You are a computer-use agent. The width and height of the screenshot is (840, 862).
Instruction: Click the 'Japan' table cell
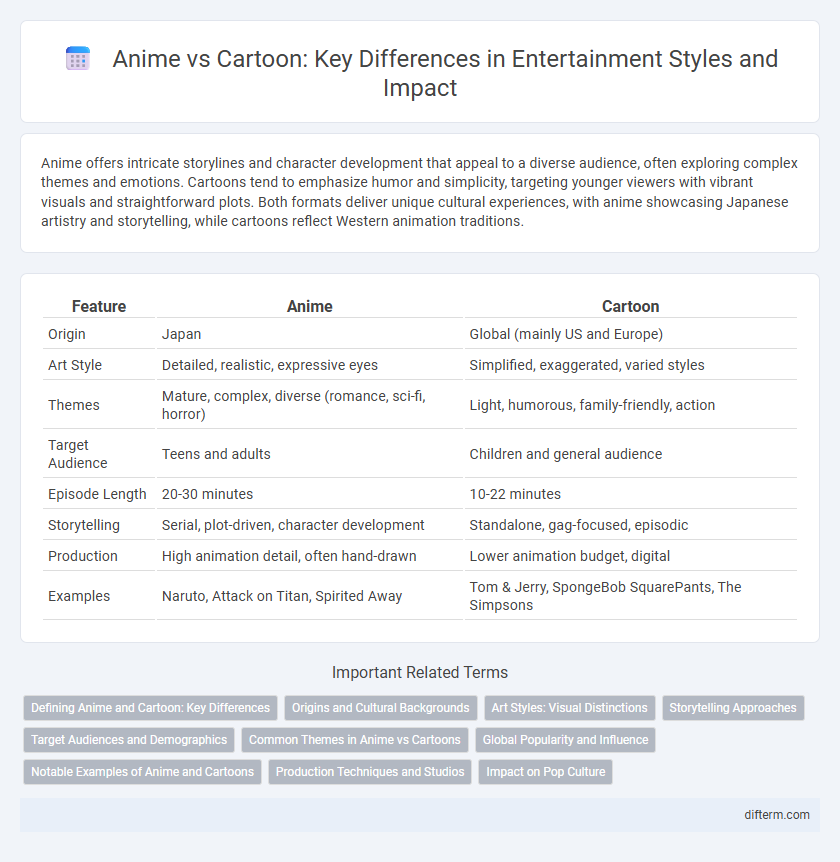[x=310, y=334]
